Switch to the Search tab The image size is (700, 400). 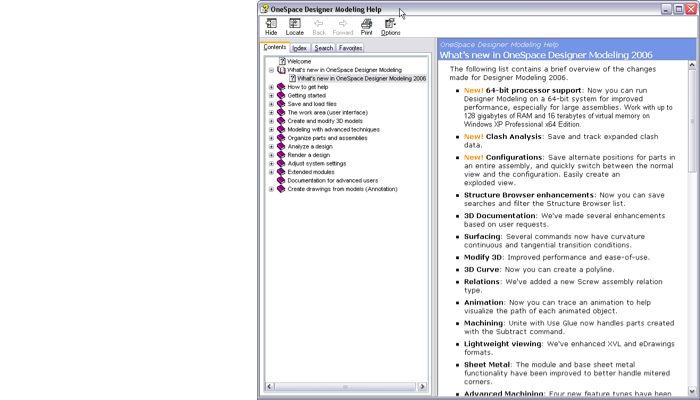(x=324, y=48)
